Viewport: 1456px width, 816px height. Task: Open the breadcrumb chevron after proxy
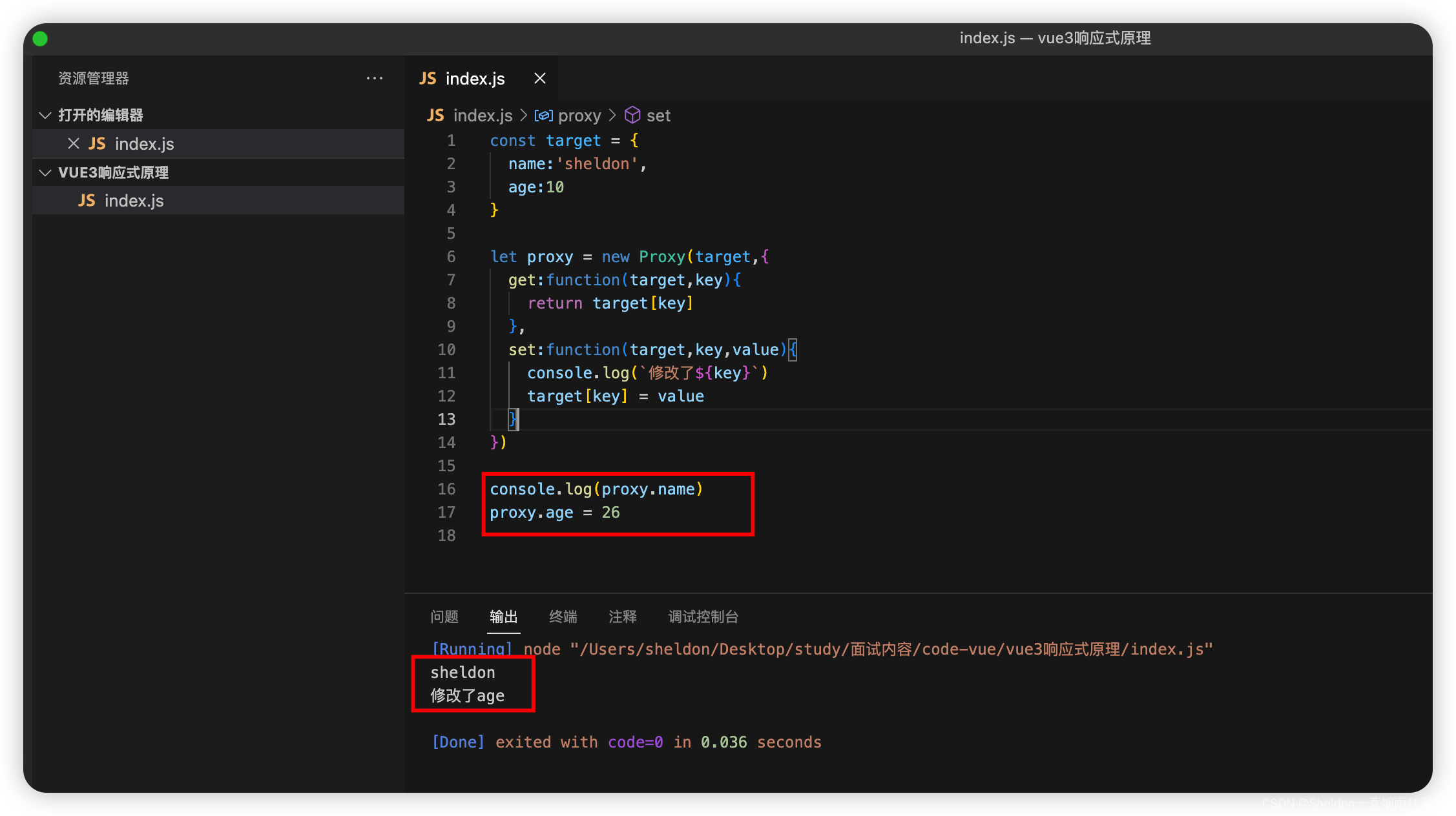click(x=612, y=116)
